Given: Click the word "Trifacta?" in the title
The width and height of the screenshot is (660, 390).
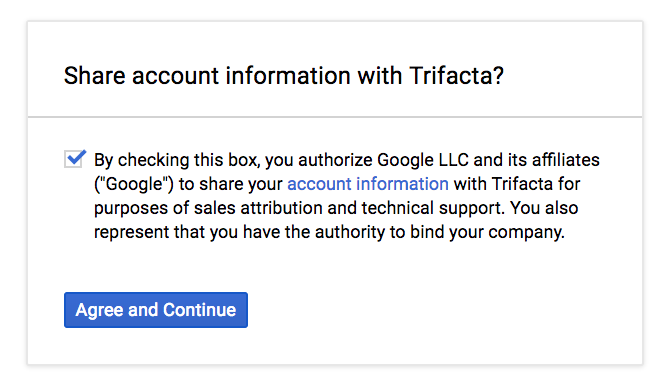Looking at the screenshot, I should (x=456, y=76).
